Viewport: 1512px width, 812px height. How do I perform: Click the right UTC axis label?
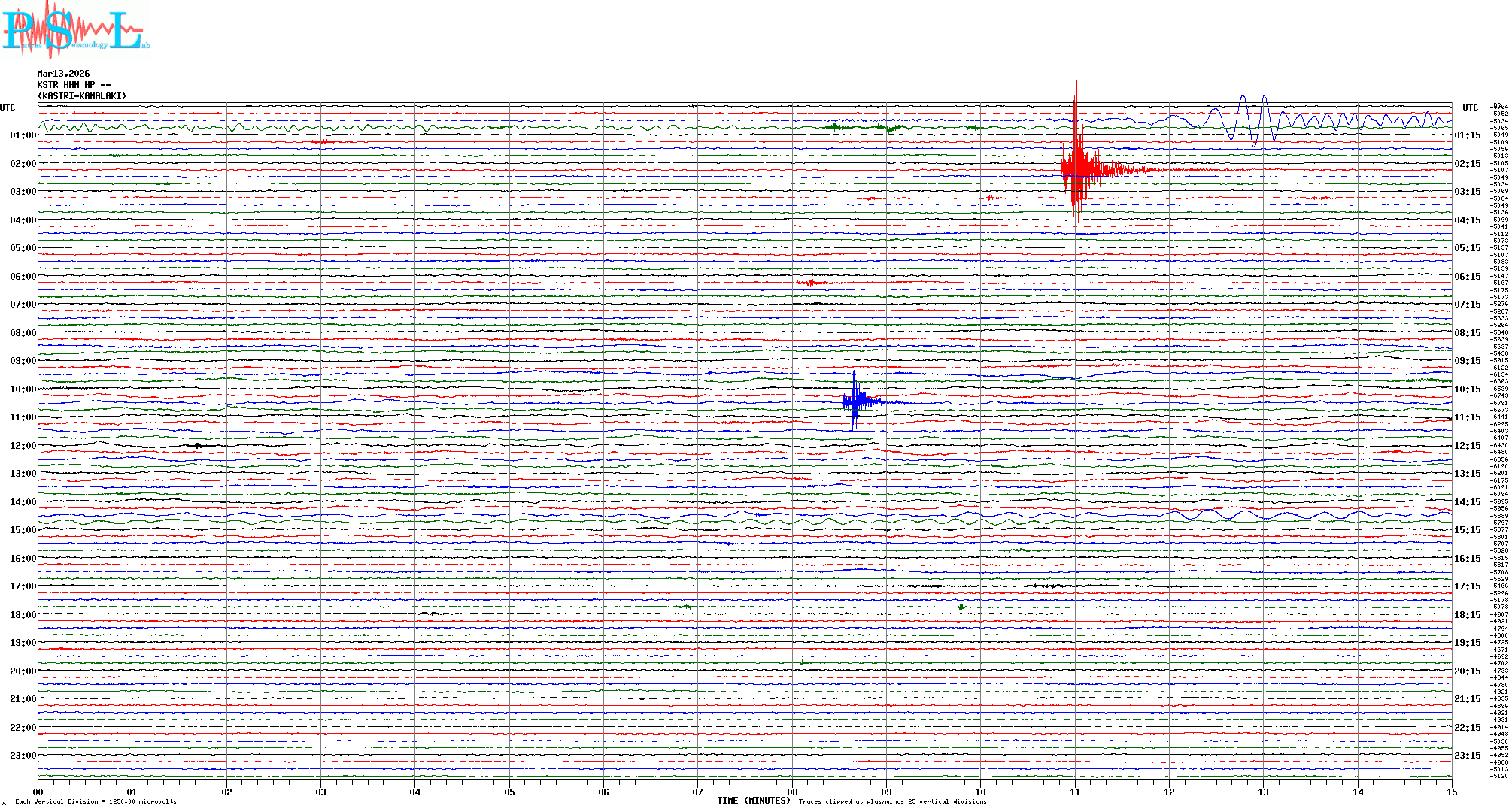1470,108
